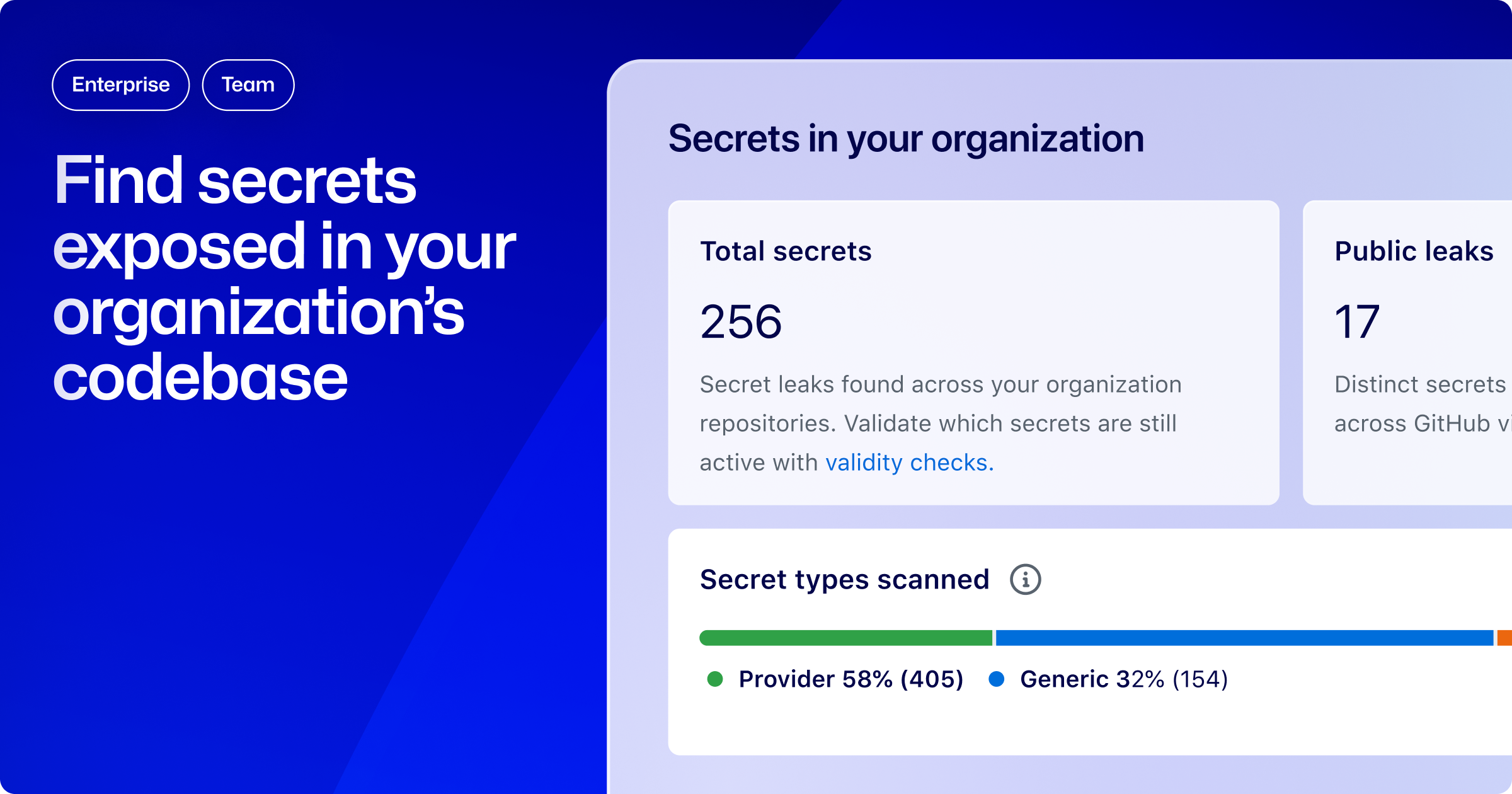The height and width of the screenshot is (794, 1512).
Task: Click the Total secrets card title
Action: [786, 251]
